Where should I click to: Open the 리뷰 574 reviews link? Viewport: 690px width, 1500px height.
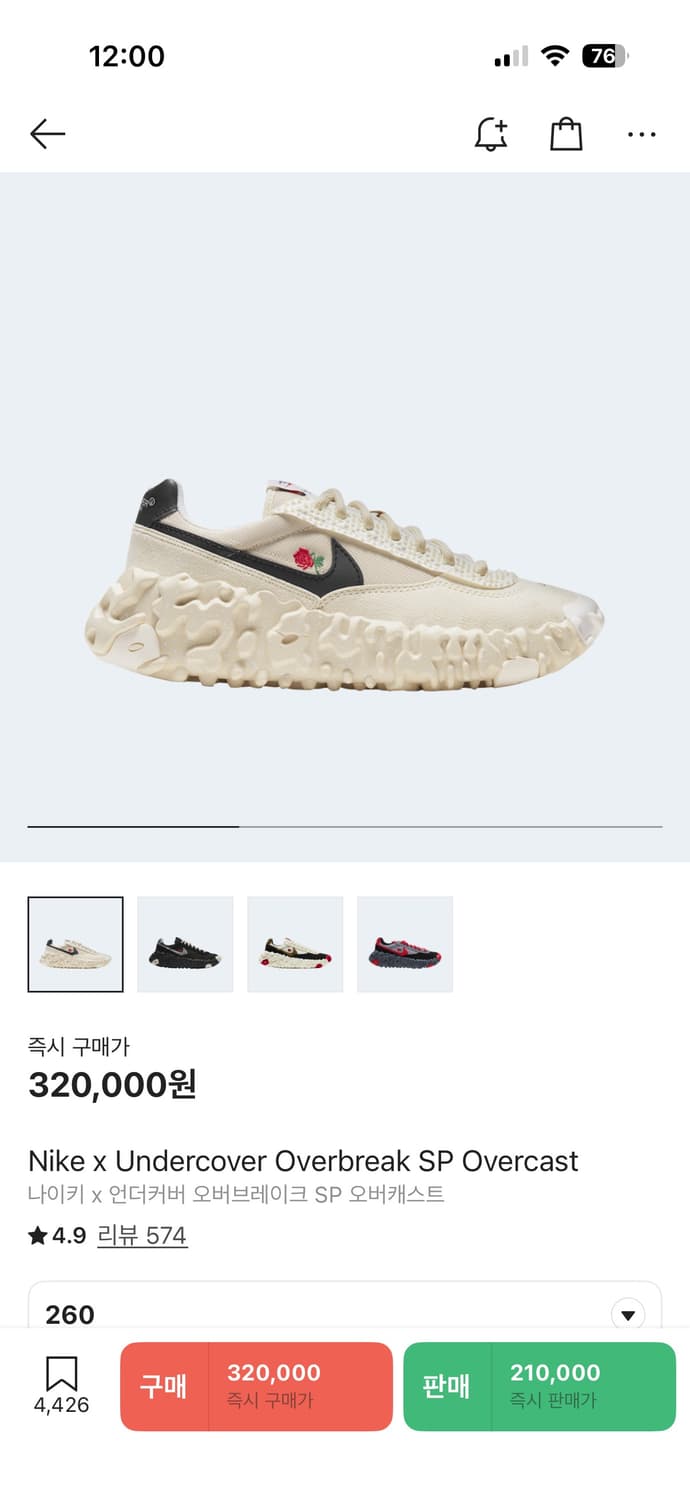(142, 1236)
